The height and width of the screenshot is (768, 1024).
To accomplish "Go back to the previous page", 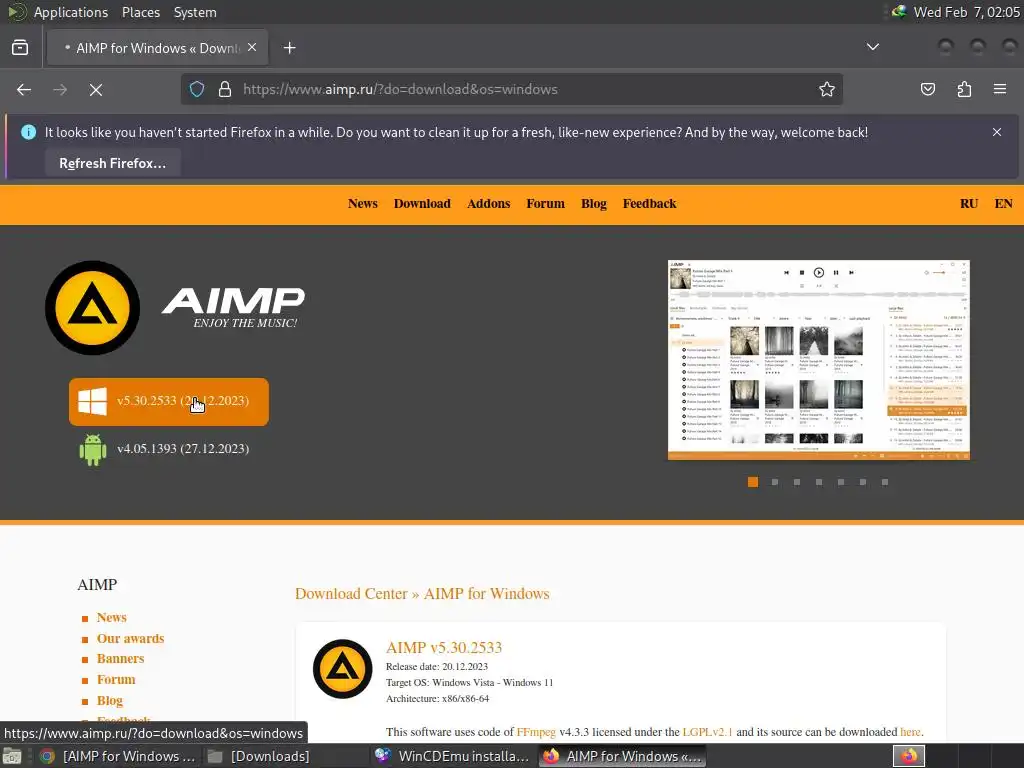I will [24, 89].
